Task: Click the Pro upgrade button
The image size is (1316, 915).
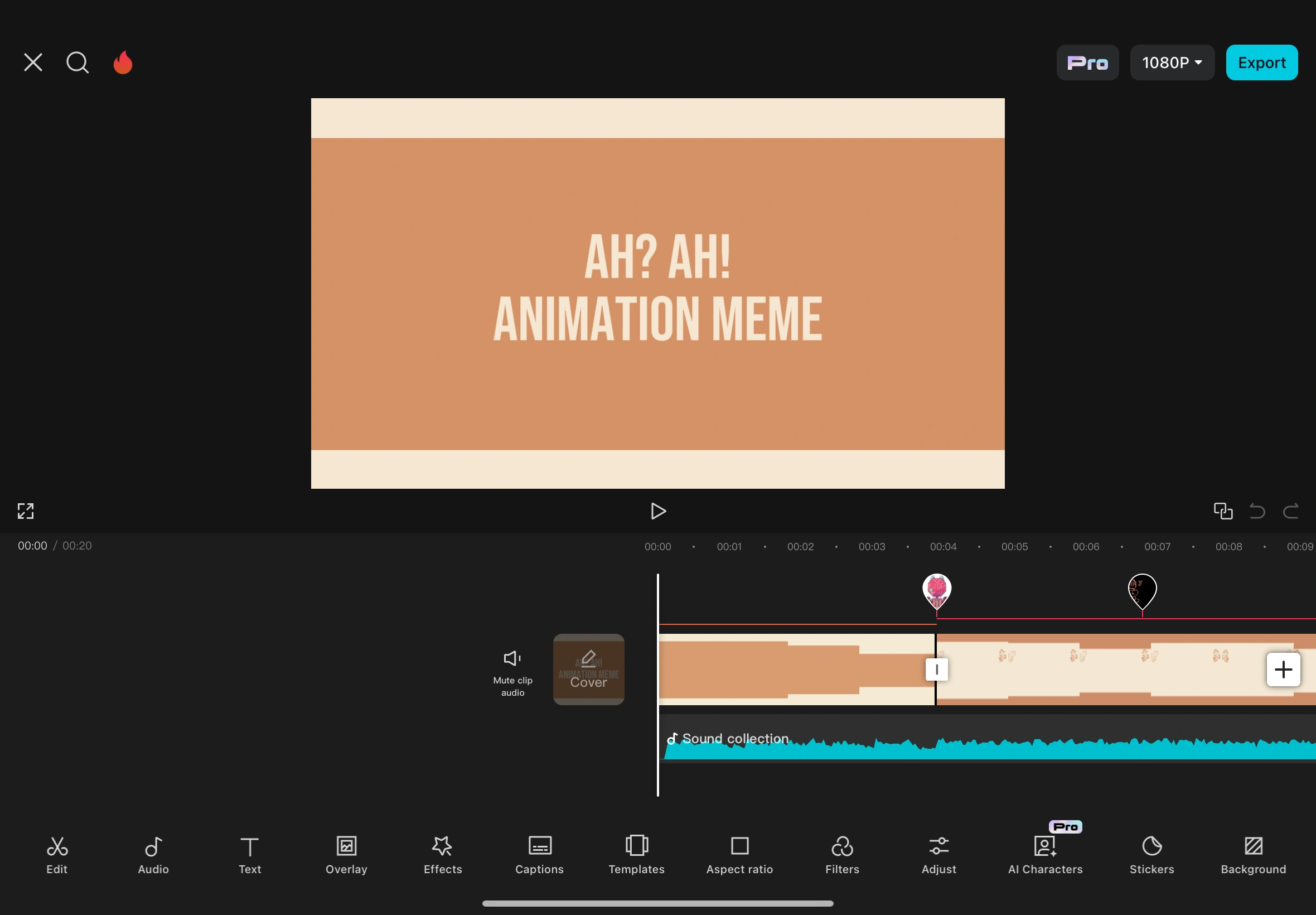Action: [1087, 62]
